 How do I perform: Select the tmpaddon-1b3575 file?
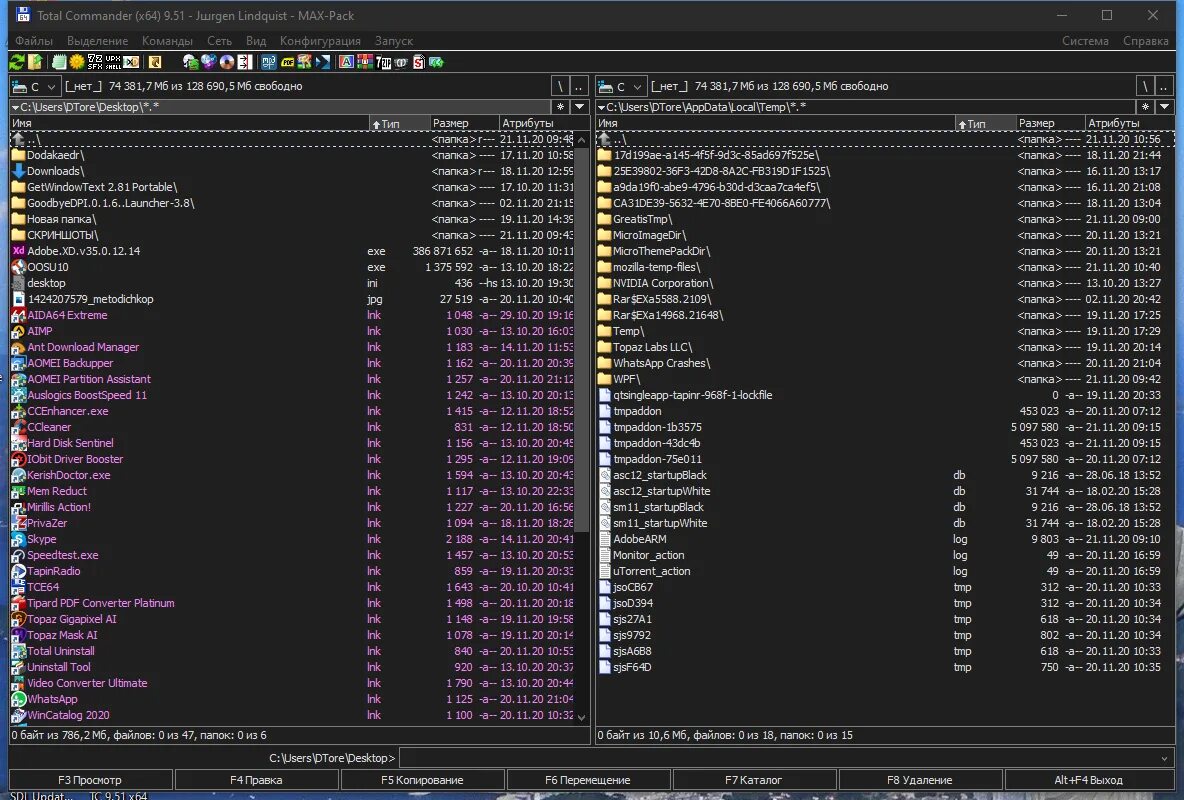[885, 428]
